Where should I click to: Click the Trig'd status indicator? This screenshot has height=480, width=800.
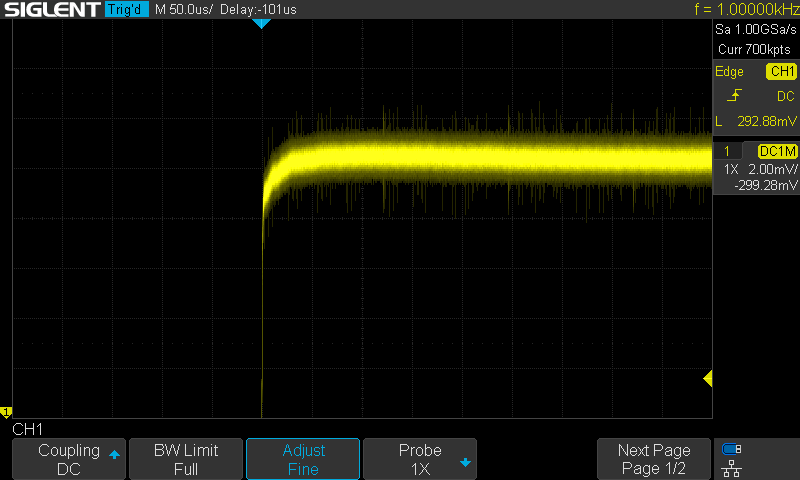[127, 9]
